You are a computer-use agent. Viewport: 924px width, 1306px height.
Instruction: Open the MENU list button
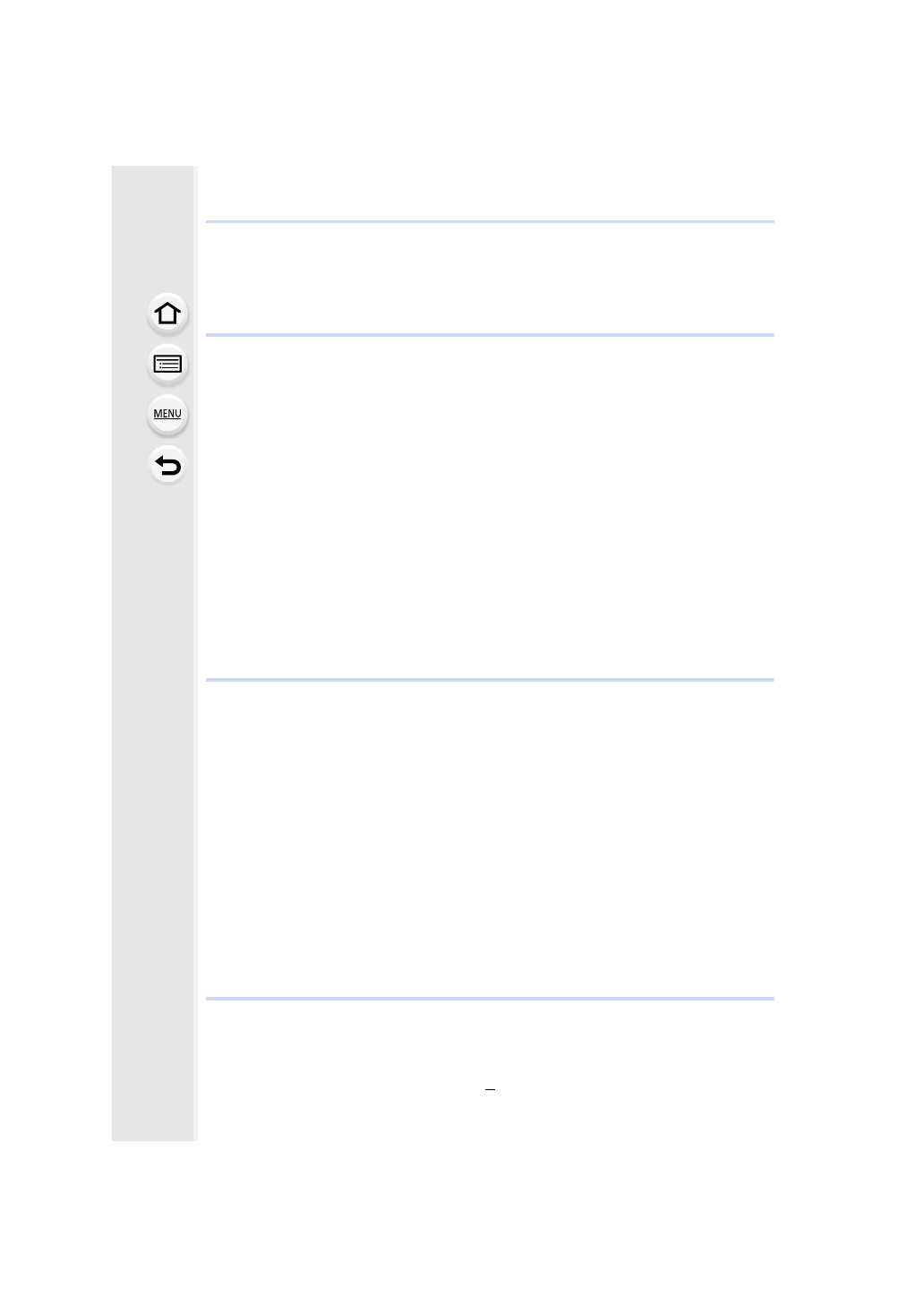click(x=167, y=415)
